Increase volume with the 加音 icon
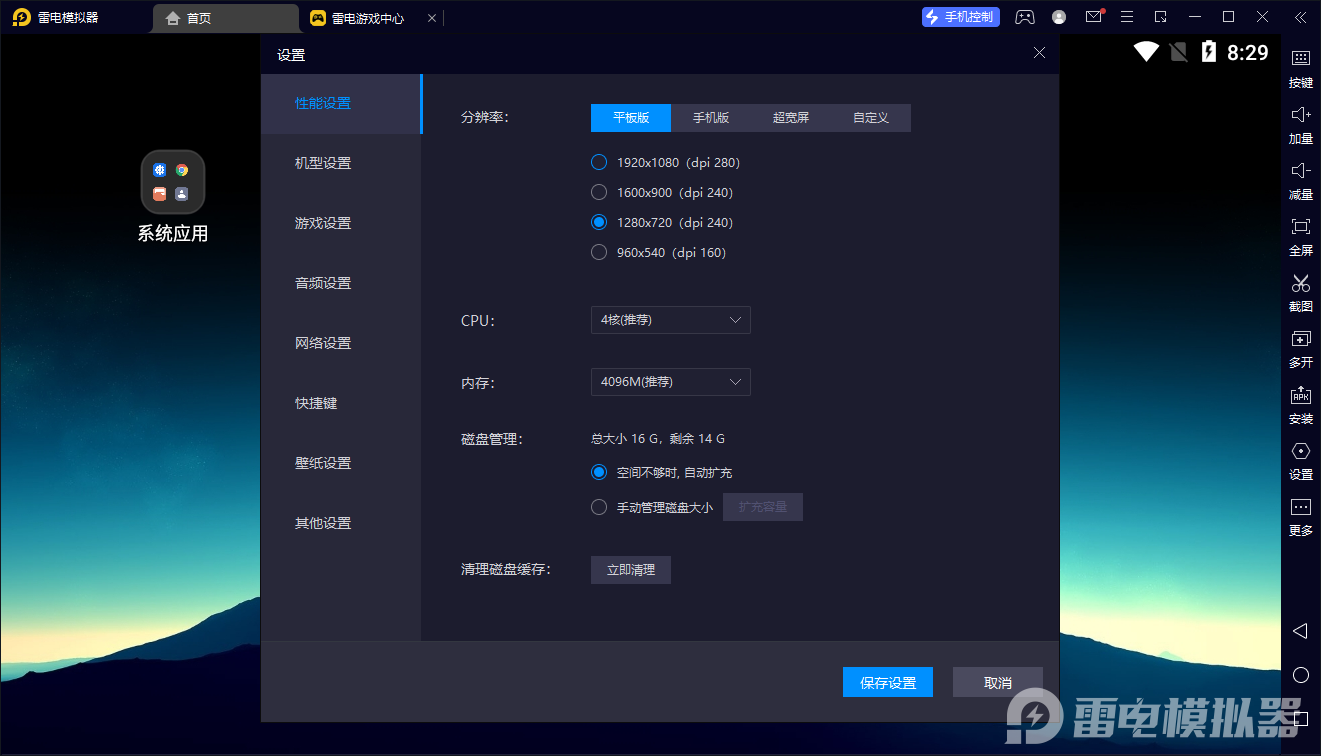1321x756 pixels. click(1300, 126)
